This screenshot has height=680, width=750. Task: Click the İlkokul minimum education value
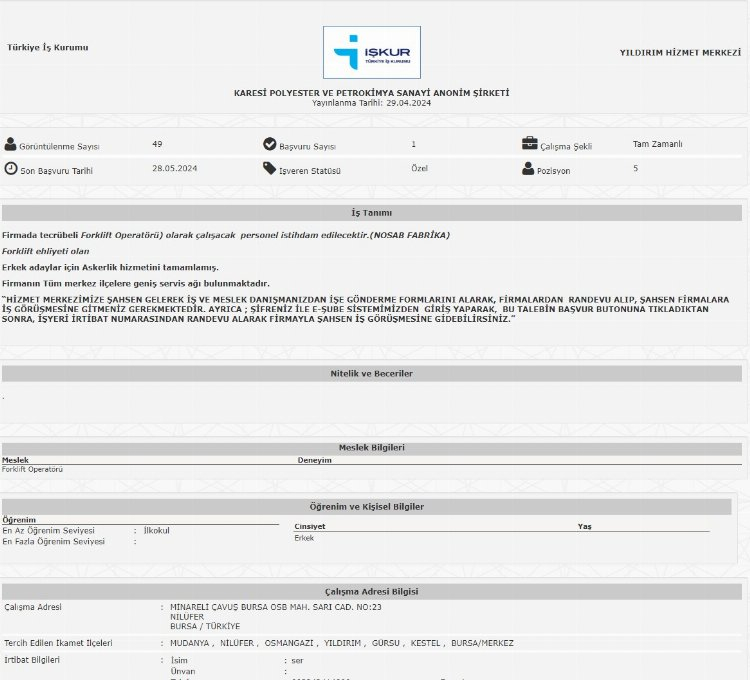point(157,530)
